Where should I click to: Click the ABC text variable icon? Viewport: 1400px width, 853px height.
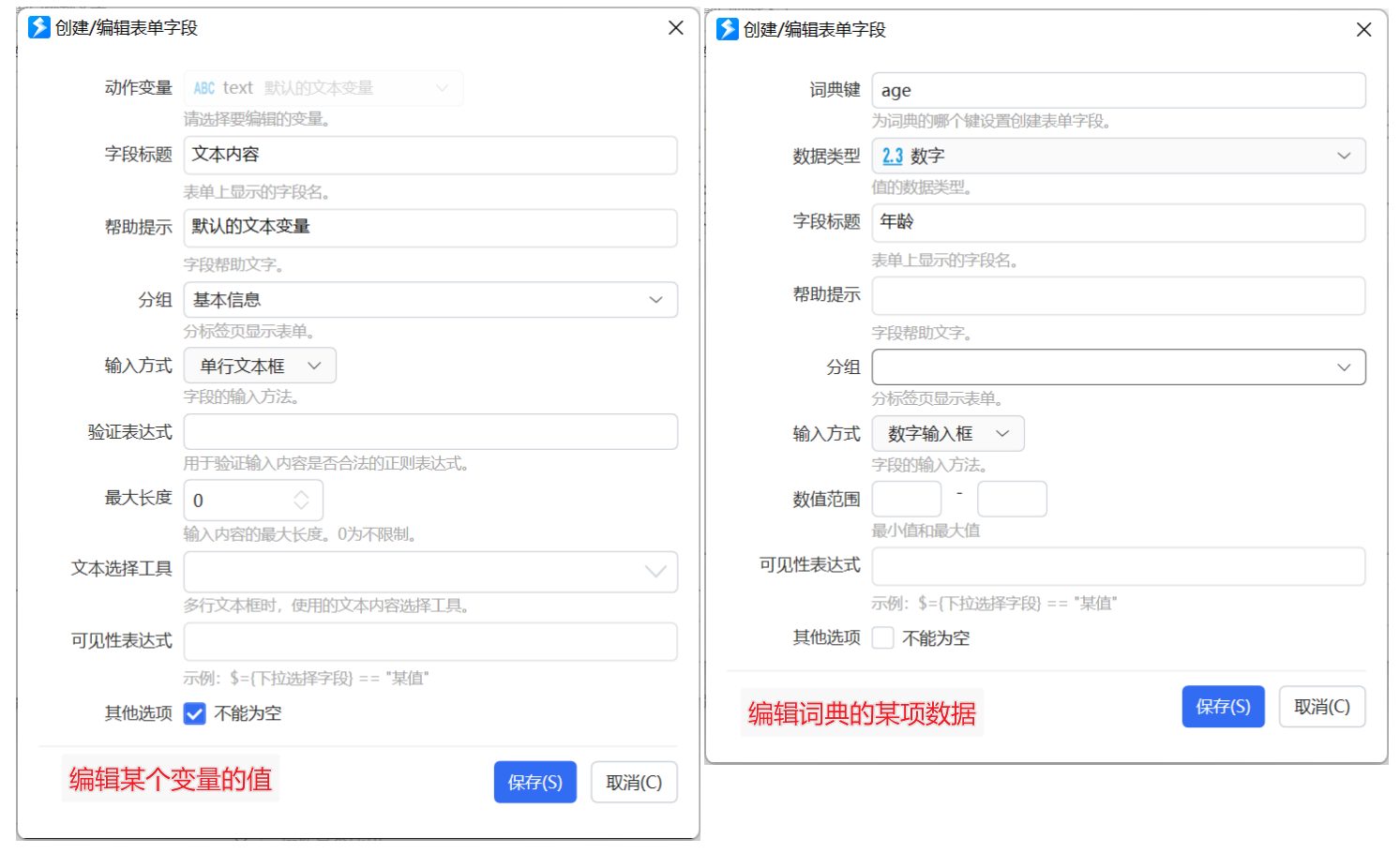click(204, 88)
